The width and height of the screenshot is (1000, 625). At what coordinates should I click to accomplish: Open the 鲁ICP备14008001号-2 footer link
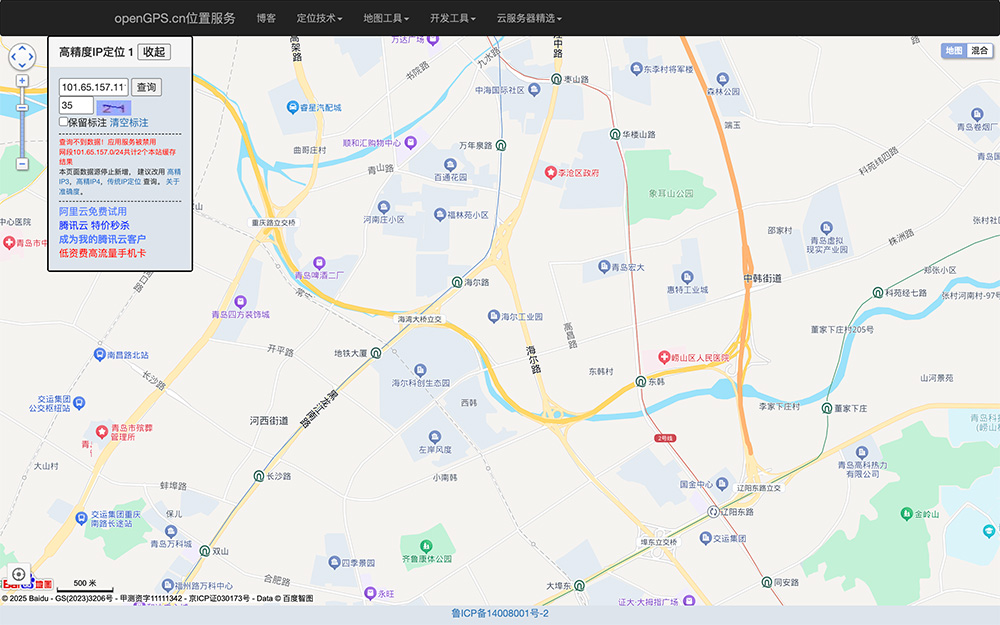point(500,614)
